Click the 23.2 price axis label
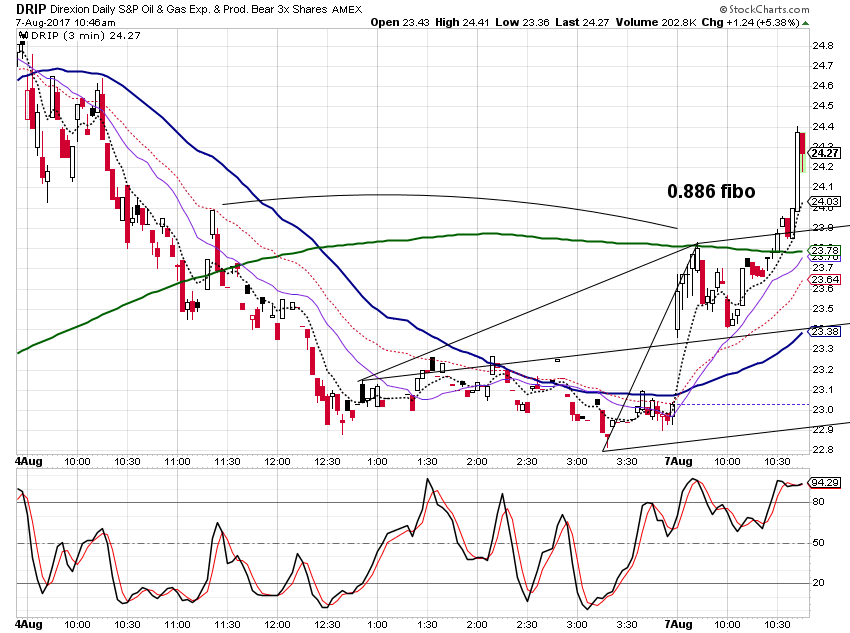Image resolution: width=850 pixels, height=633 pixels. click(823, 370)
